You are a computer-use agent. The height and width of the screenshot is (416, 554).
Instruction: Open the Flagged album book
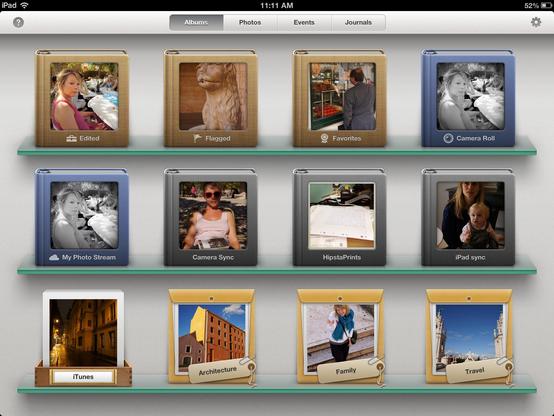pos(211,98)
